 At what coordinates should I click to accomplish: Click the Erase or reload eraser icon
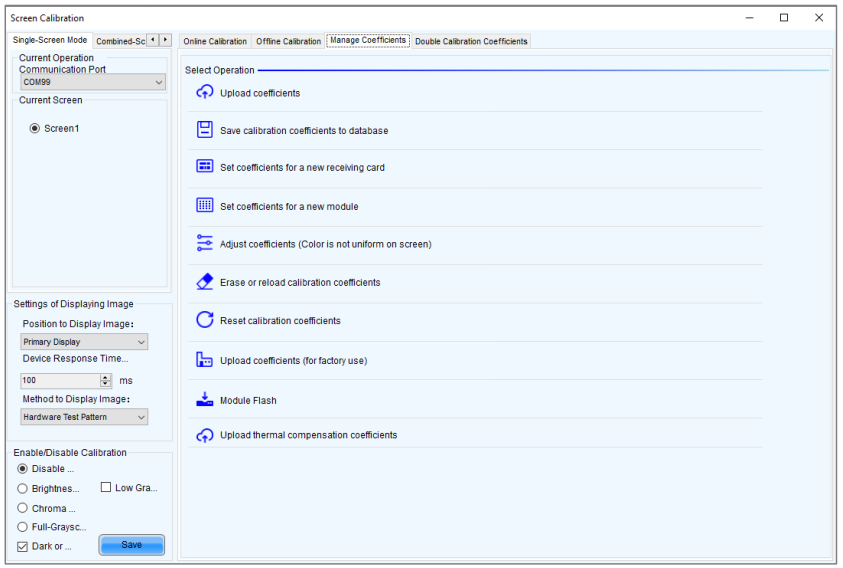coord(204,281)
